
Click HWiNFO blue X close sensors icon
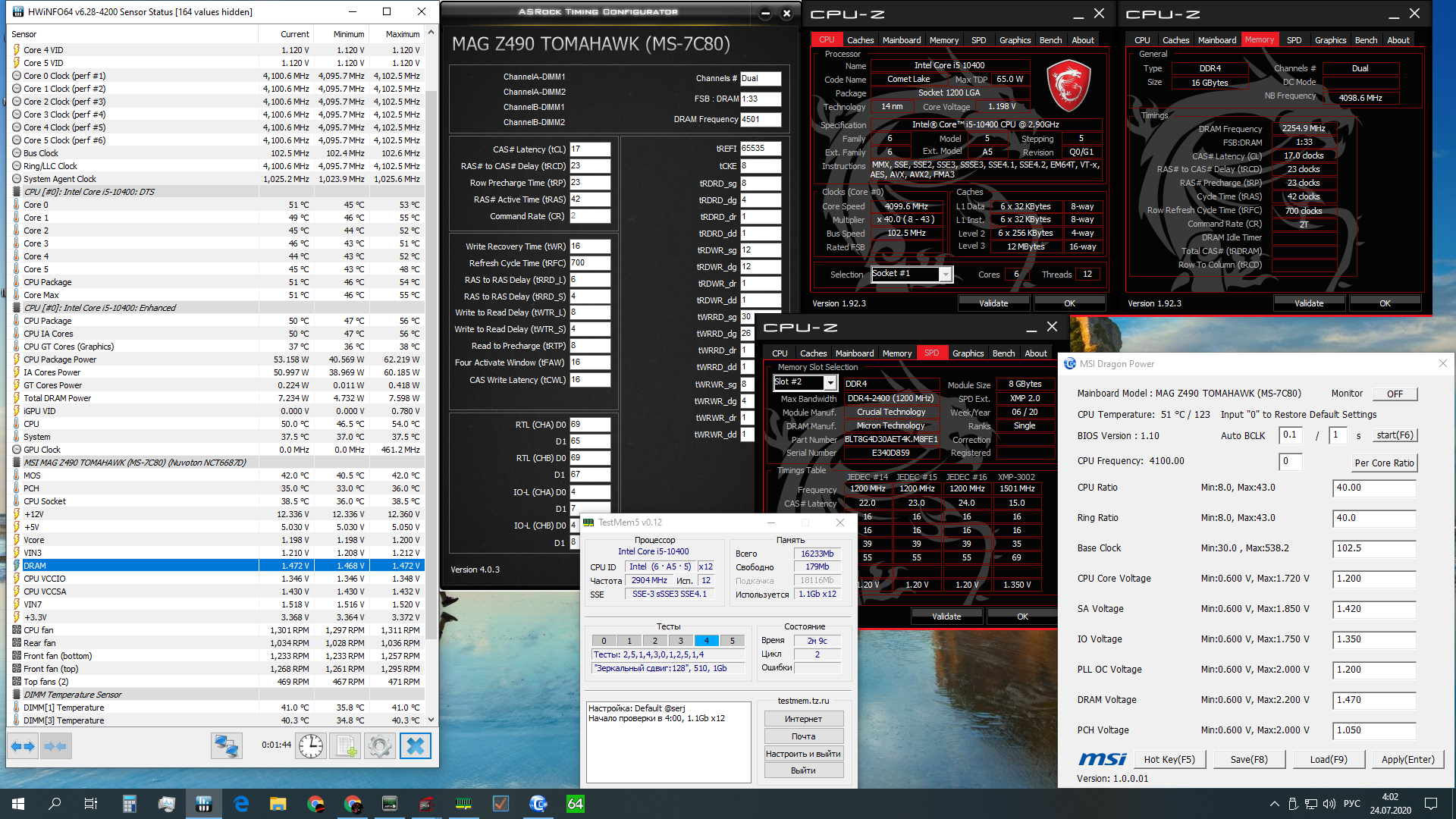pyautogui.click(x=415, y=746)
